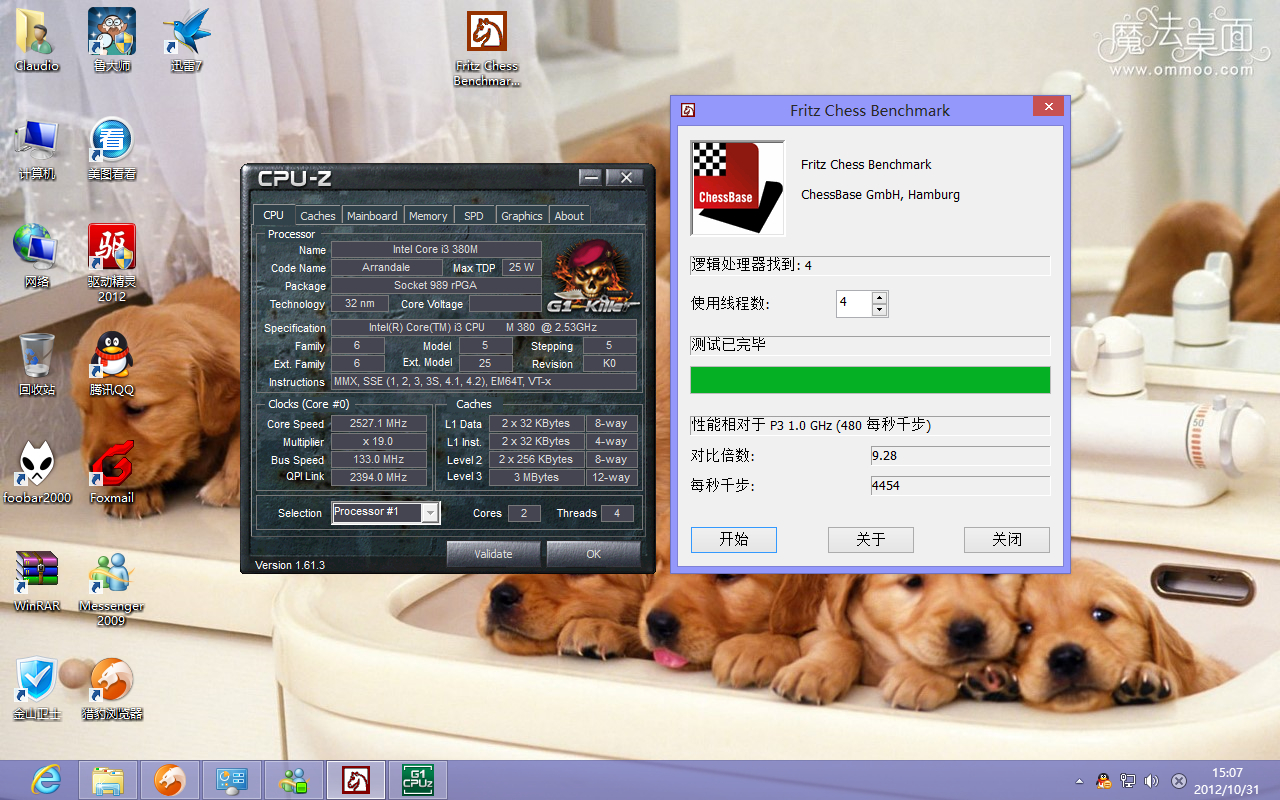The height and width of the screenshot is (800, 1280).
Task: Click the action center tray icon
Action: click(1179, 781)
